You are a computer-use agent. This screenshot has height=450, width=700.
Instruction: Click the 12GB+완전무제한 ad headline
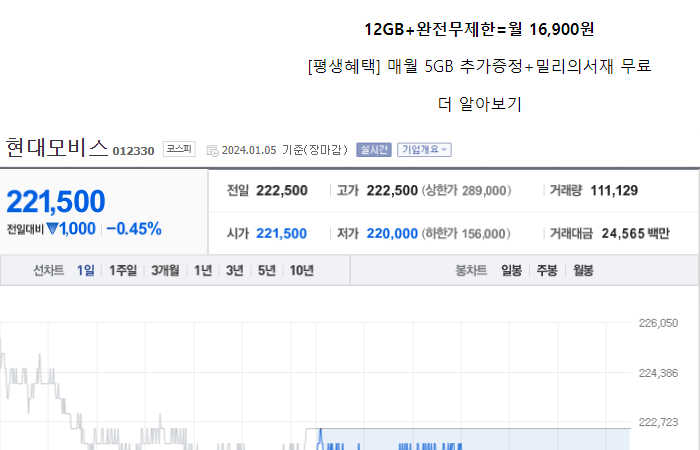(479, 29)
